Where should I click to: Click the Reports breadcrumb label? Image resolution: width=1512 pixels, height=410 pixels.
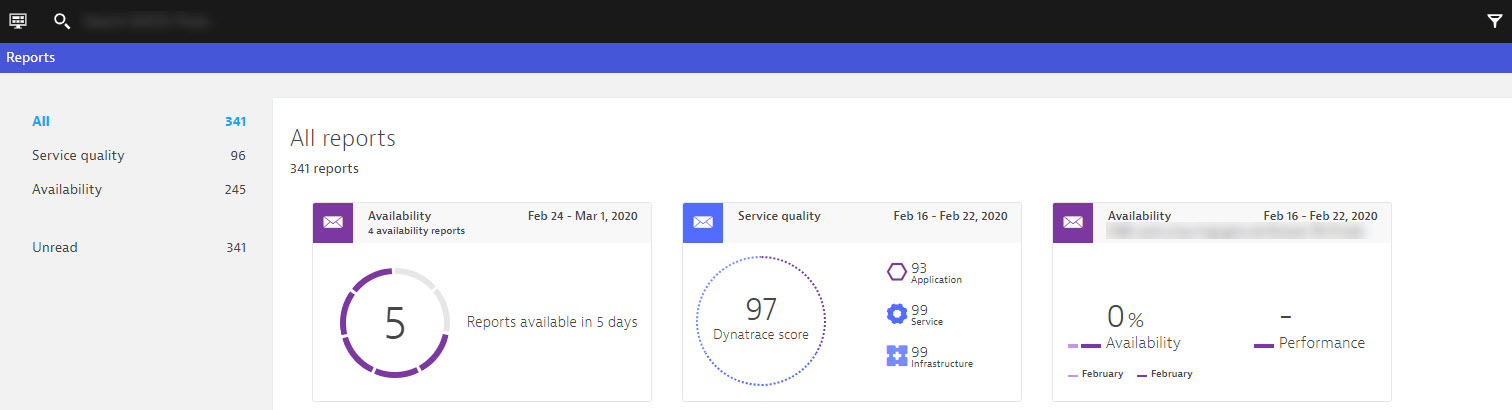pyautogui.click(x=31, y=58)
